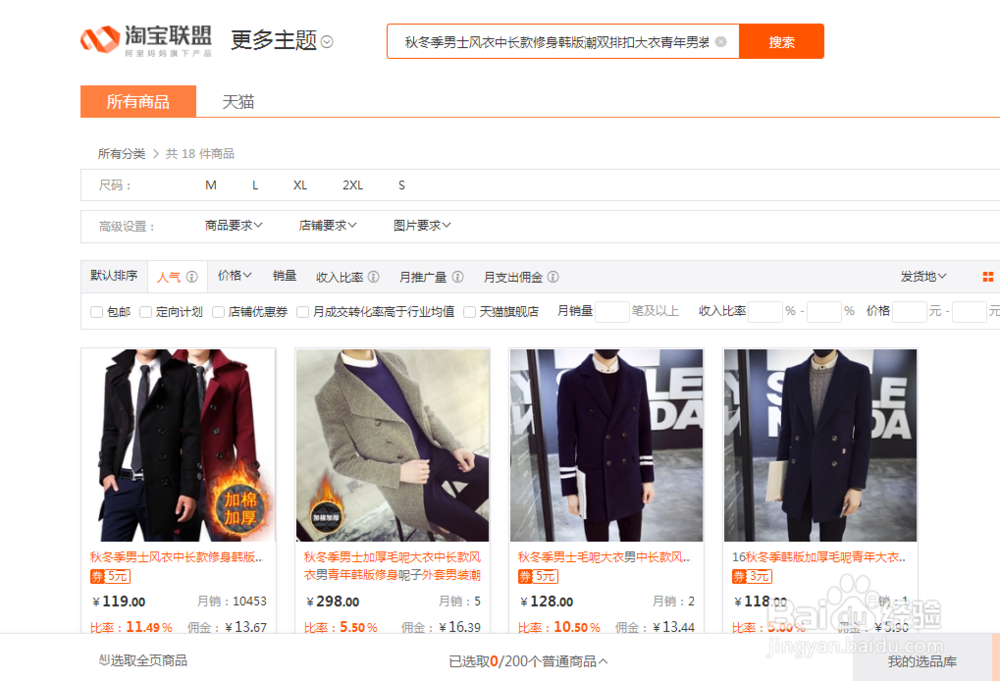Click the Taobao Alliance logo
Viewport: 1000px width, 681px height.
(x=146, y=41)
